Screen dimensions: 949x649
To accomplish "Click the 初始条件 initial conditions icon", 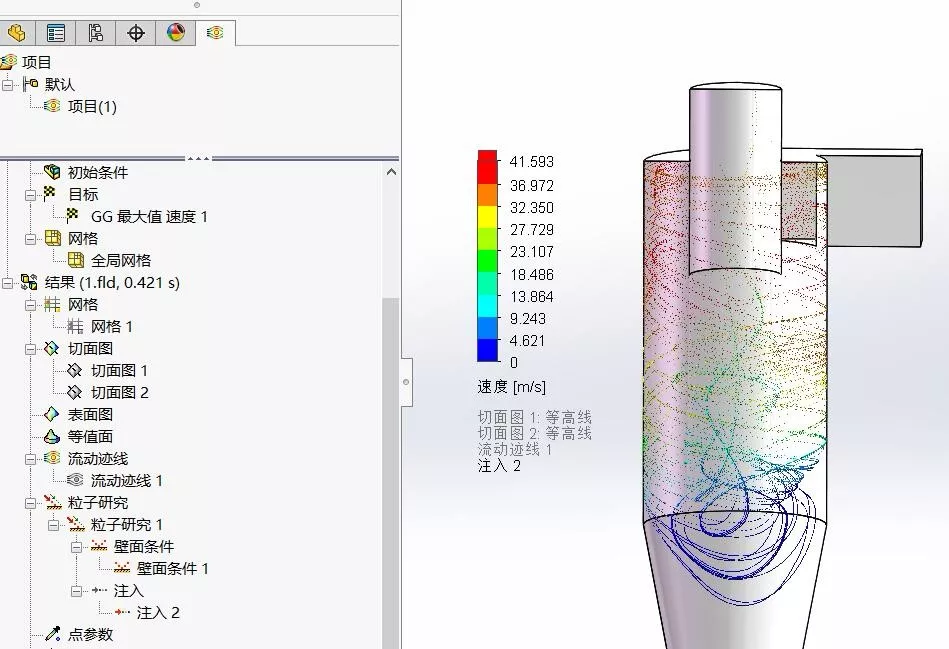I will 53,172.
